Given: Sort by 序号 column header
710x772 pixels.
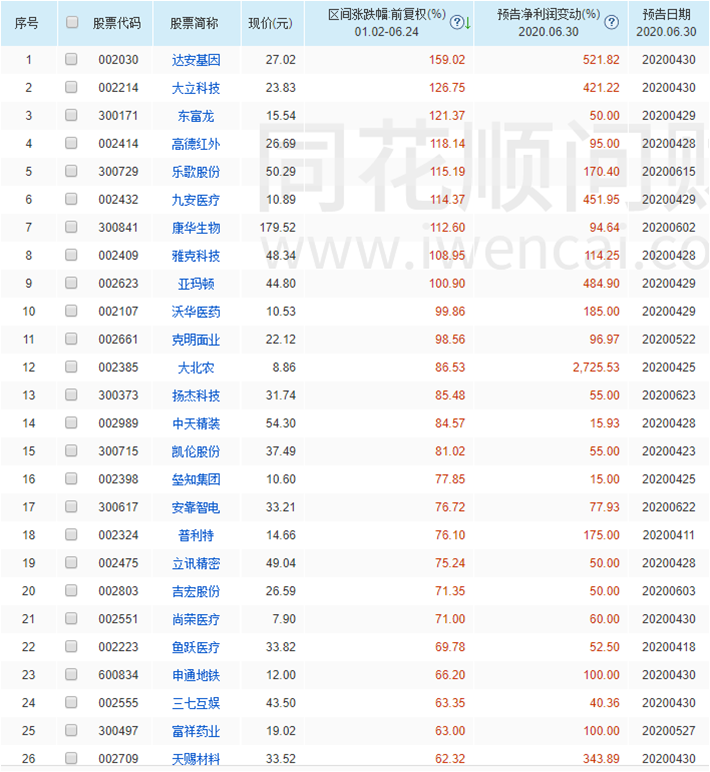Looking at the screenshot, I should point(27,23).
